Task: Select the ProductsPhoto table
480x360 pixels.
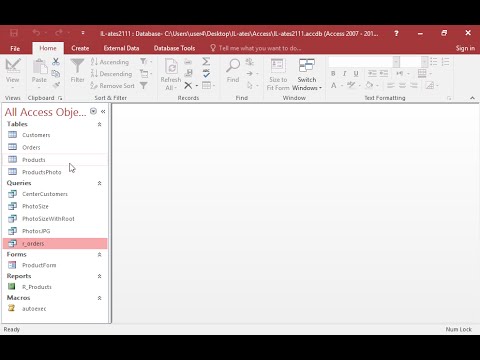Action: pyautogui.click(x=55, y=172)
